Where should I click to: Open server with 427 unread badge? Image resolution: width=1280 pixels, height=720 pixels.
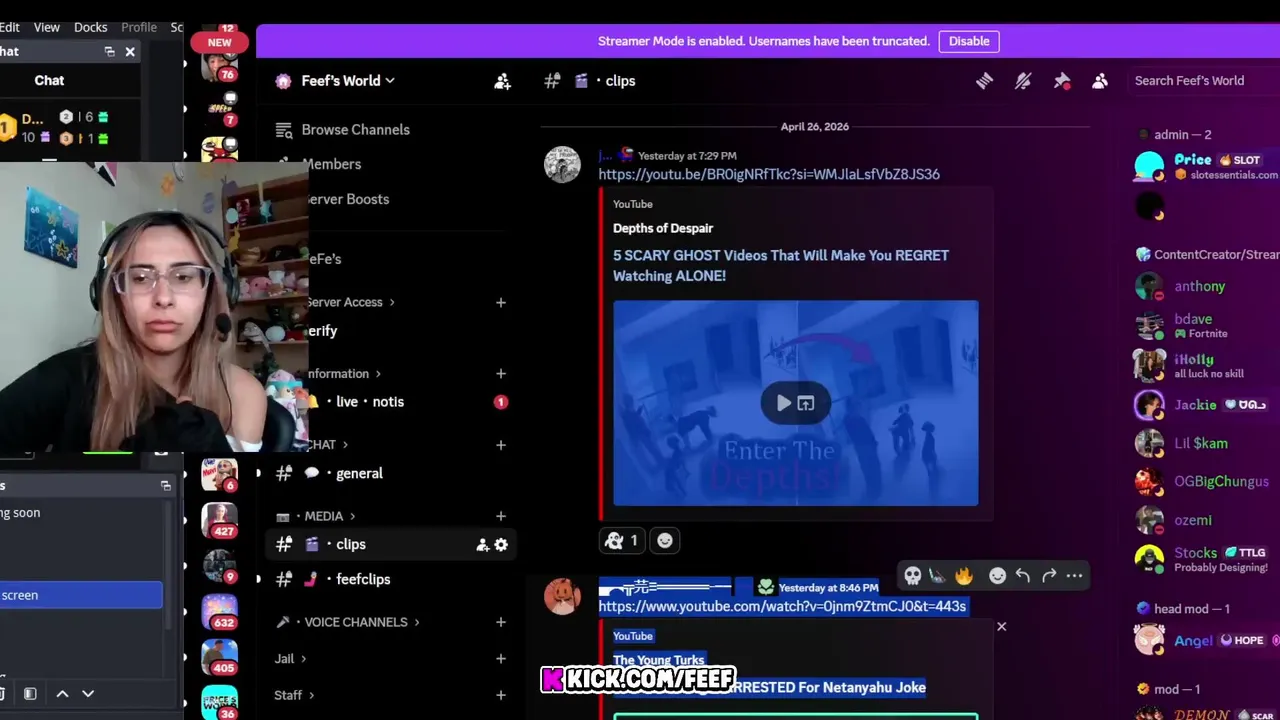tap(219, 522)
